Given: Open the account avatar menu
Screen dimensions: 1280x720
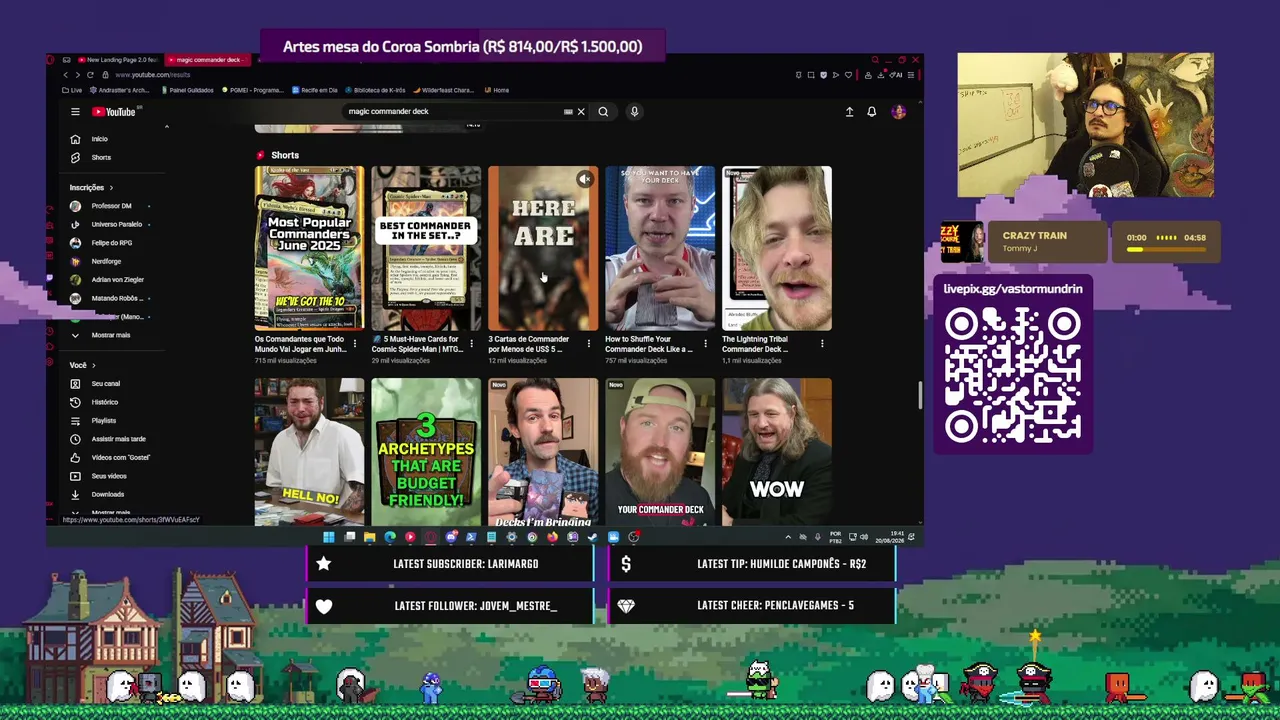Looking at the screenshot, I should [898, 112].
